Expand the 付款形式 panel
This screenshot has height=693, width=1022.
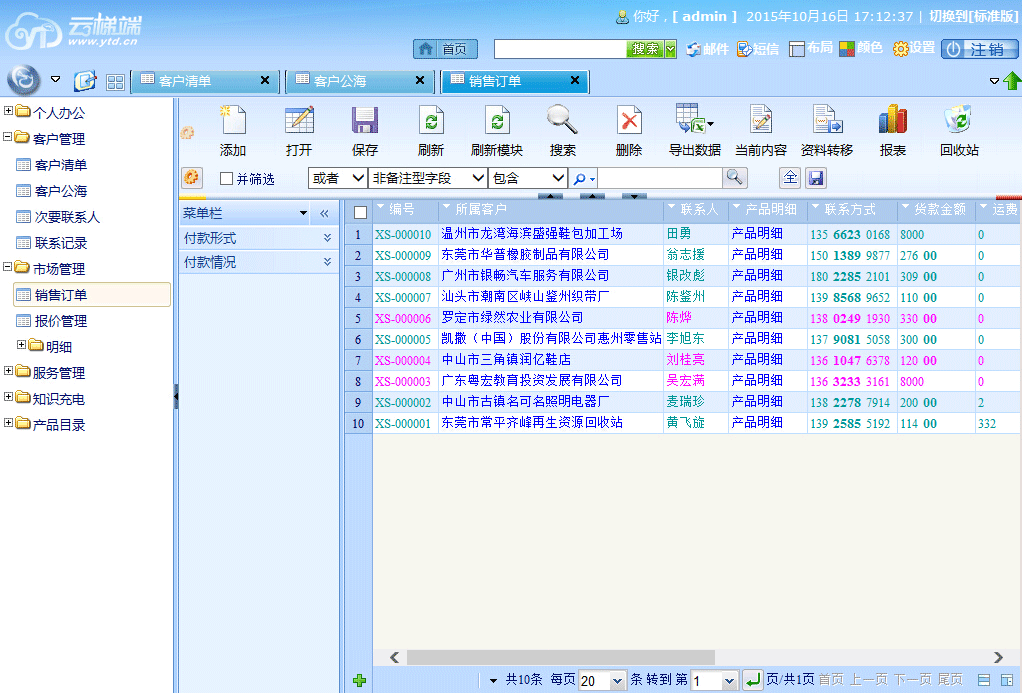click(x=327, y=238)
